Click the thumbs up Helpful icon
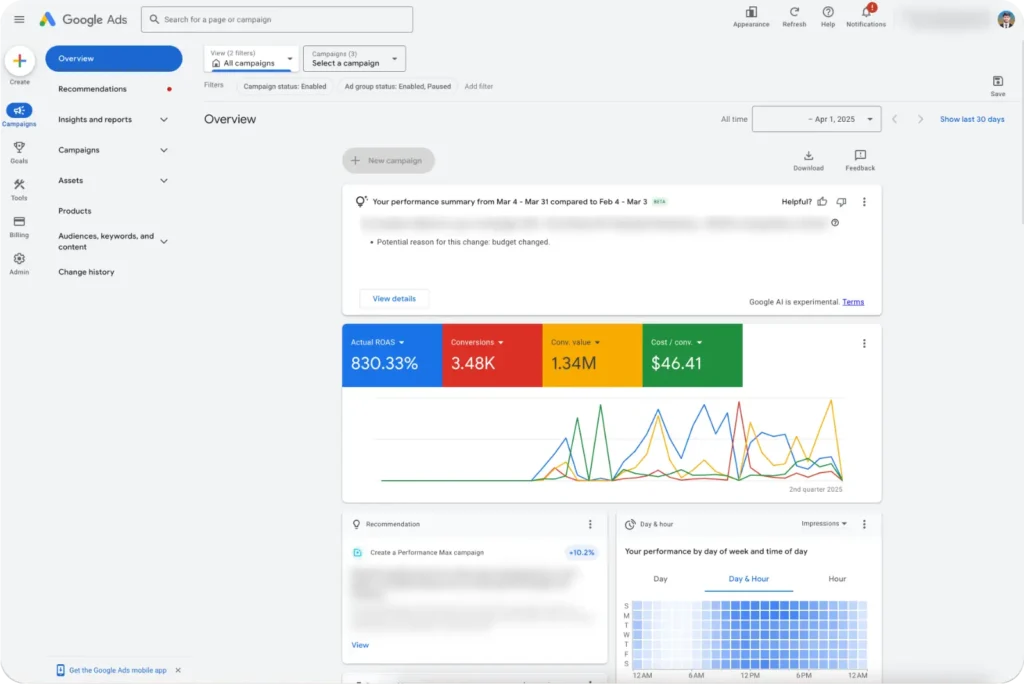The width and height of the screenshot is (1024, 684). click(x=822, y=201)
